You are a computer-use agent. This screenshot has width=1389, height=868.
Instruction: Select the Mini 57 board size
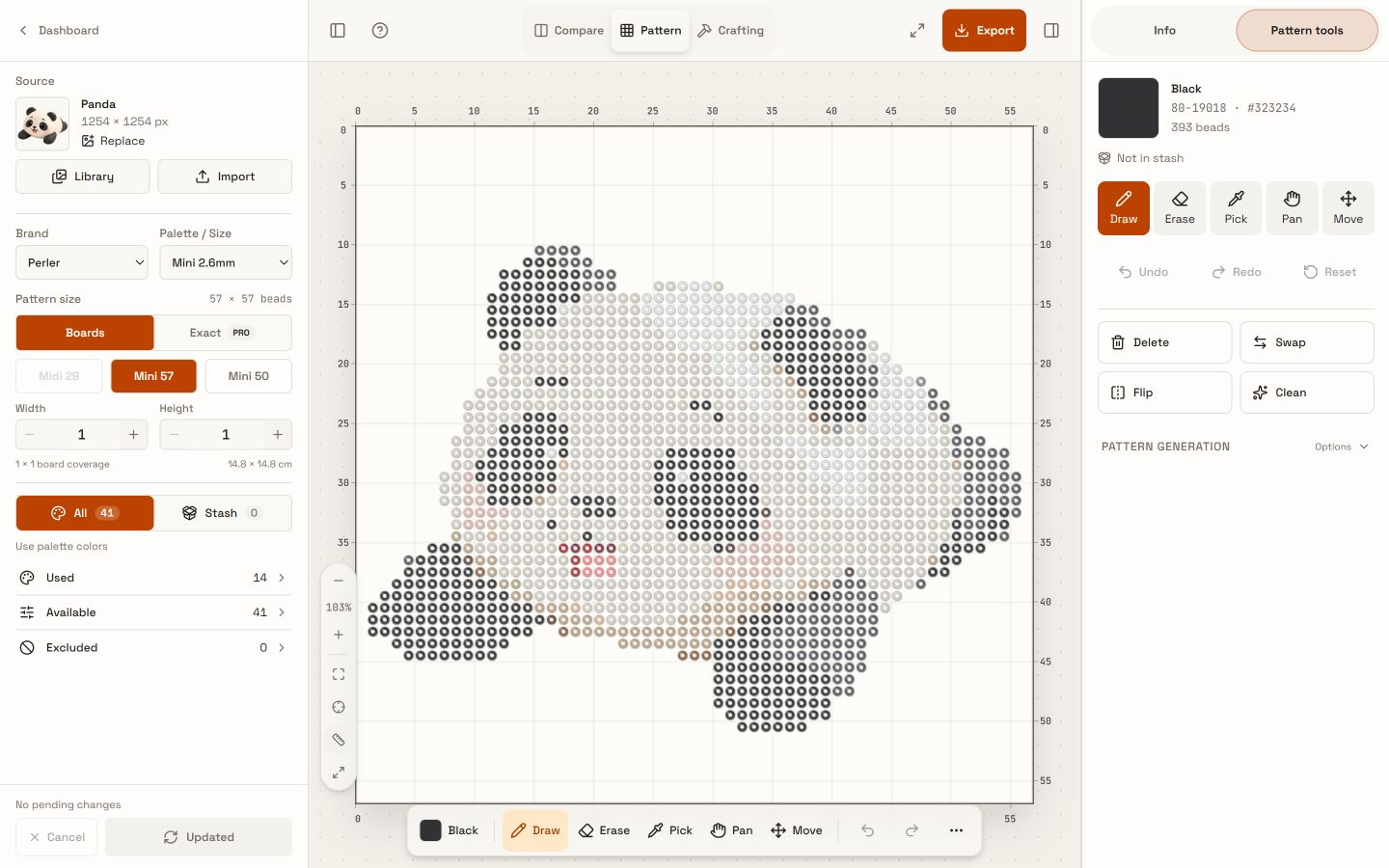pyautogui.click(x=153, y=376)
